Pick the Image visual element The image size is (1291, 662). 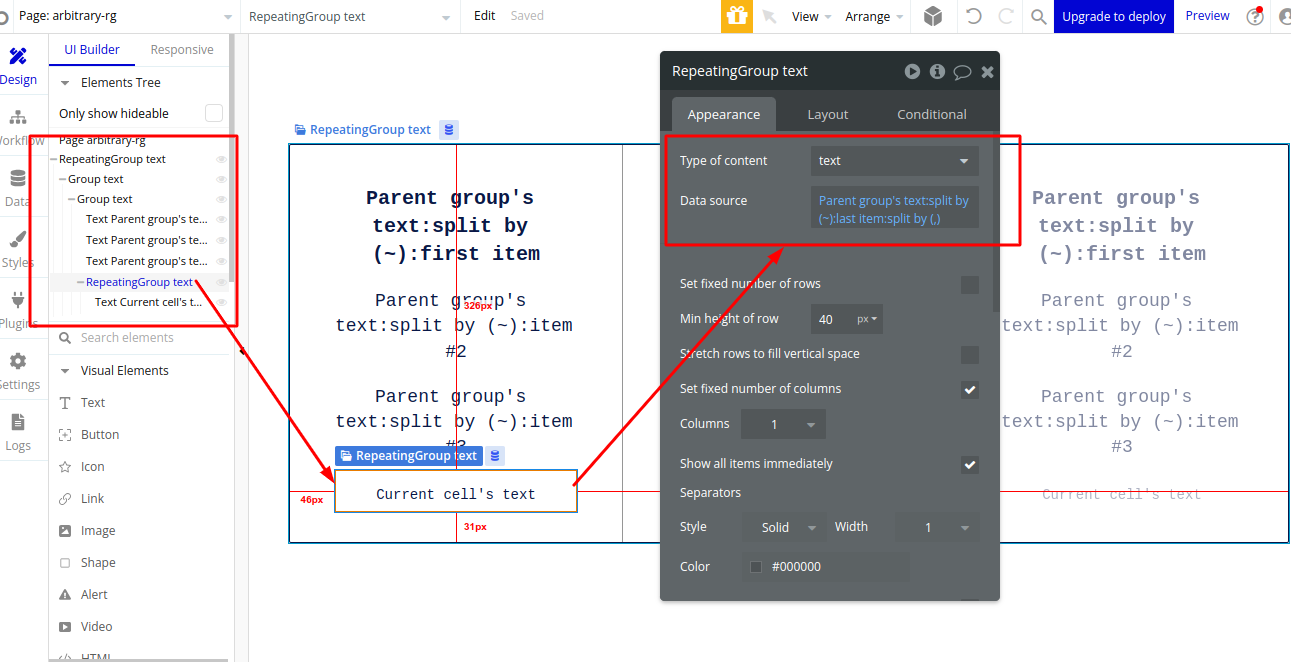pos(98,530)
